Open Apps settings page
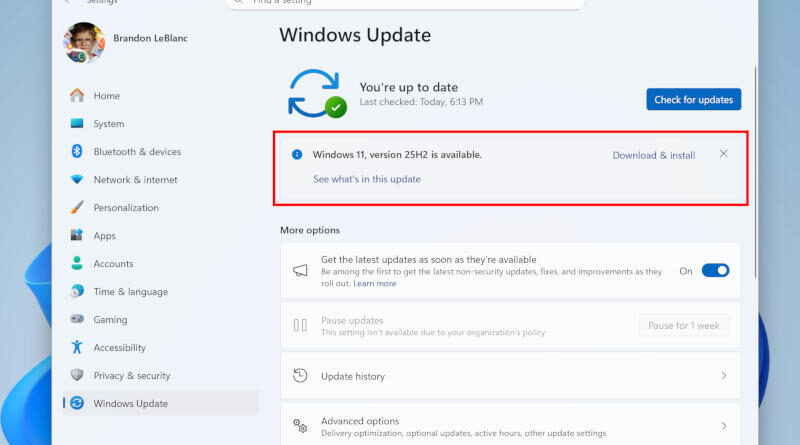The width and height of the screenshot is (800, 445). tap(161, 236)
